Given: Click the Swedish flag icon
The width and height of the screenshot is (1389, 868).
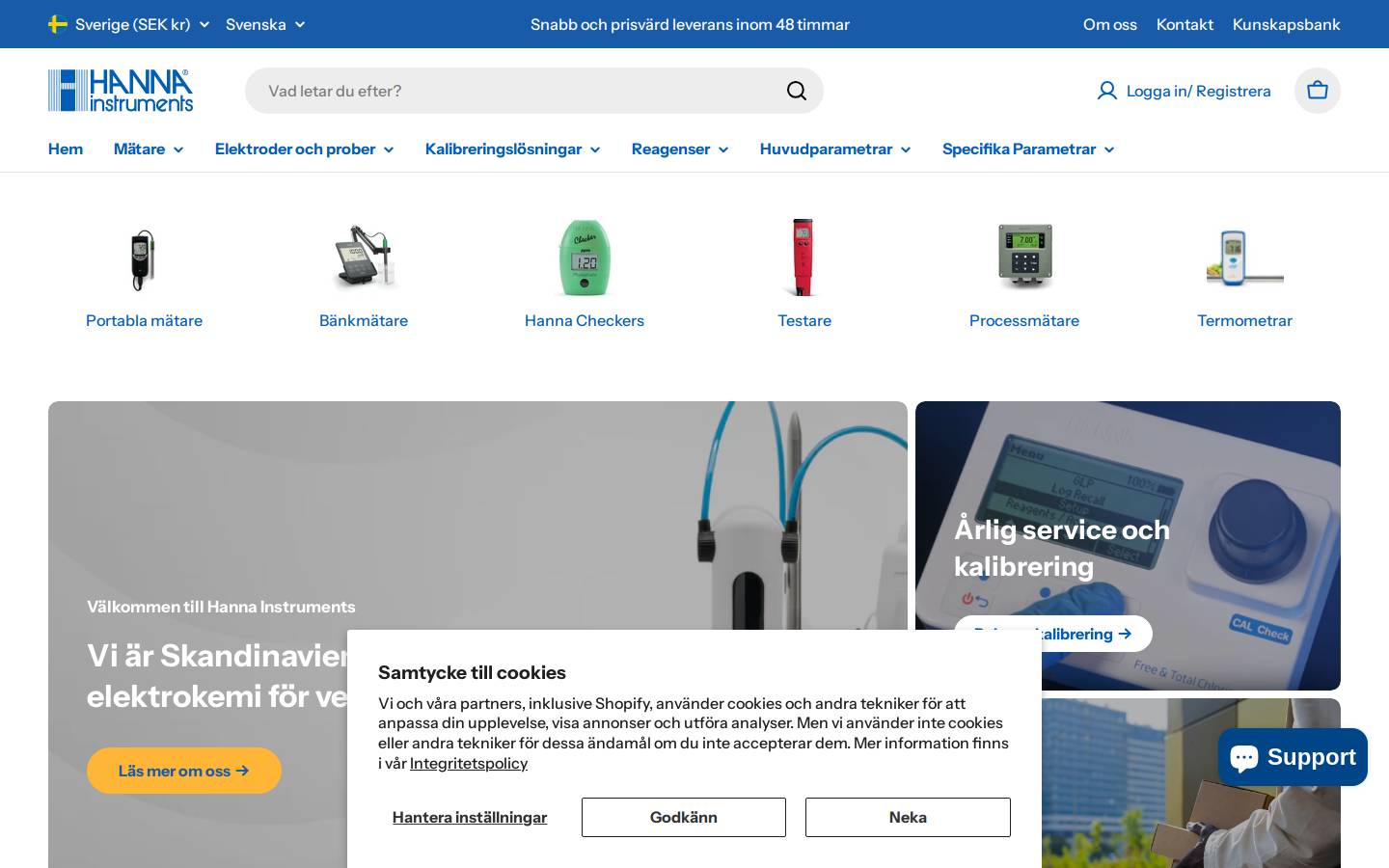Looking at the screenshot, I should pyautogui.click(x=58, y=24).
